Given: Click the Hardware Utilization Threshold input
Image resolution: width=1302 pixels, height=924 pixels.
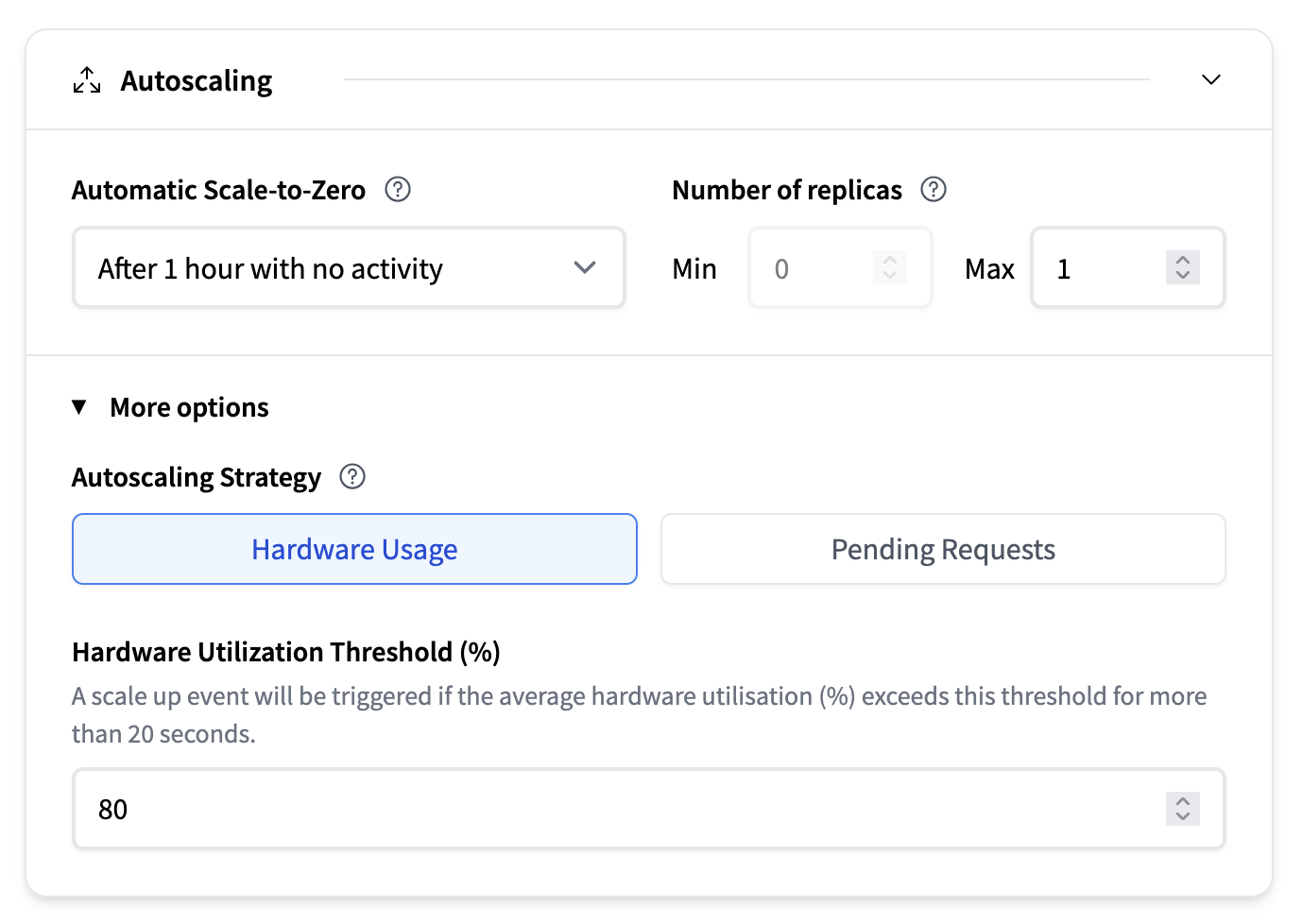Looking at the screenshot, I should (x=614, y=809).
